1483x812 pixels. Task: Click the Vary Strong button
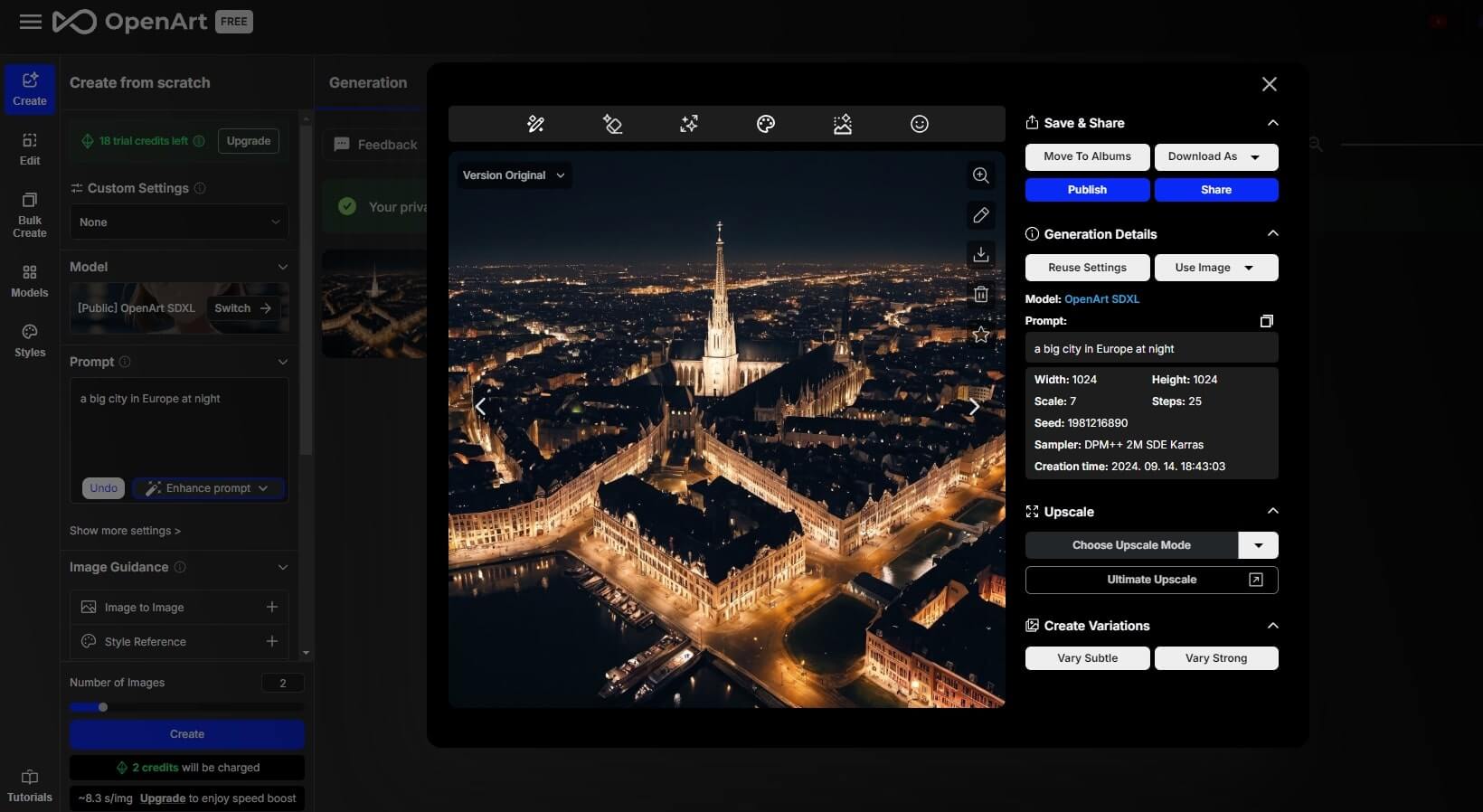tap(1215, 658)
